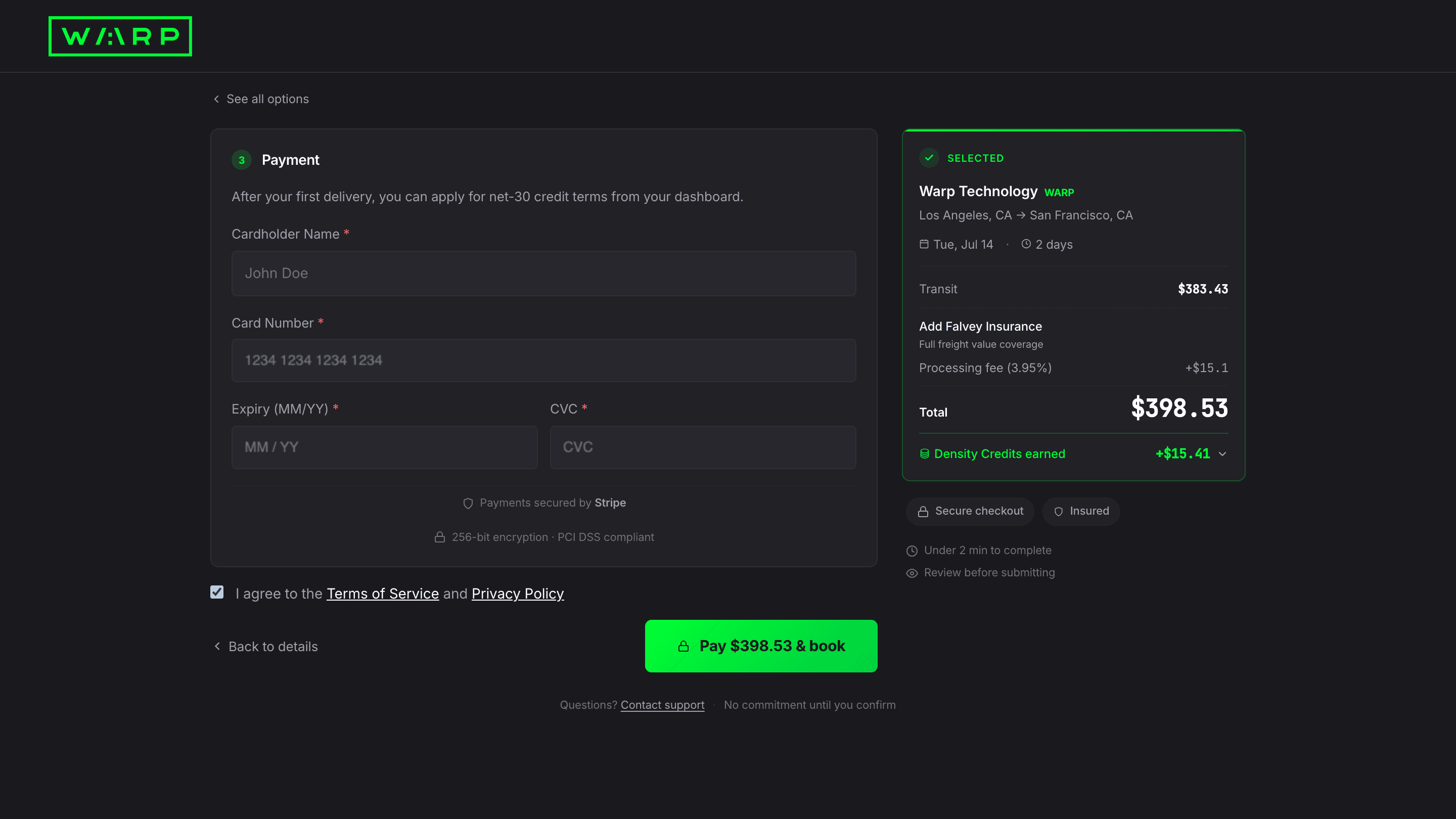1456x819 pixels.
Task: Click the lock icon in Secure checkout
Action: [x=923, y=512]
